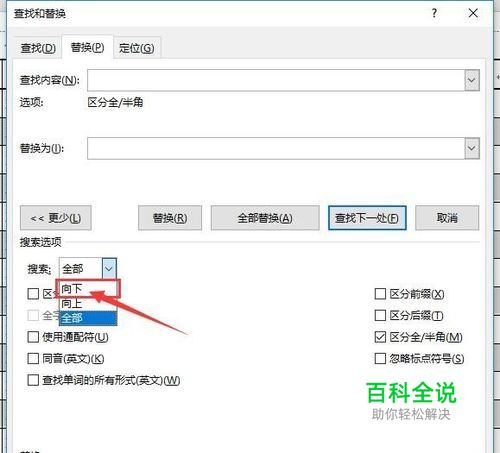Uncheck the 区分全/半角(M) checkbox

pyautogui.click(x=380, y=337)
